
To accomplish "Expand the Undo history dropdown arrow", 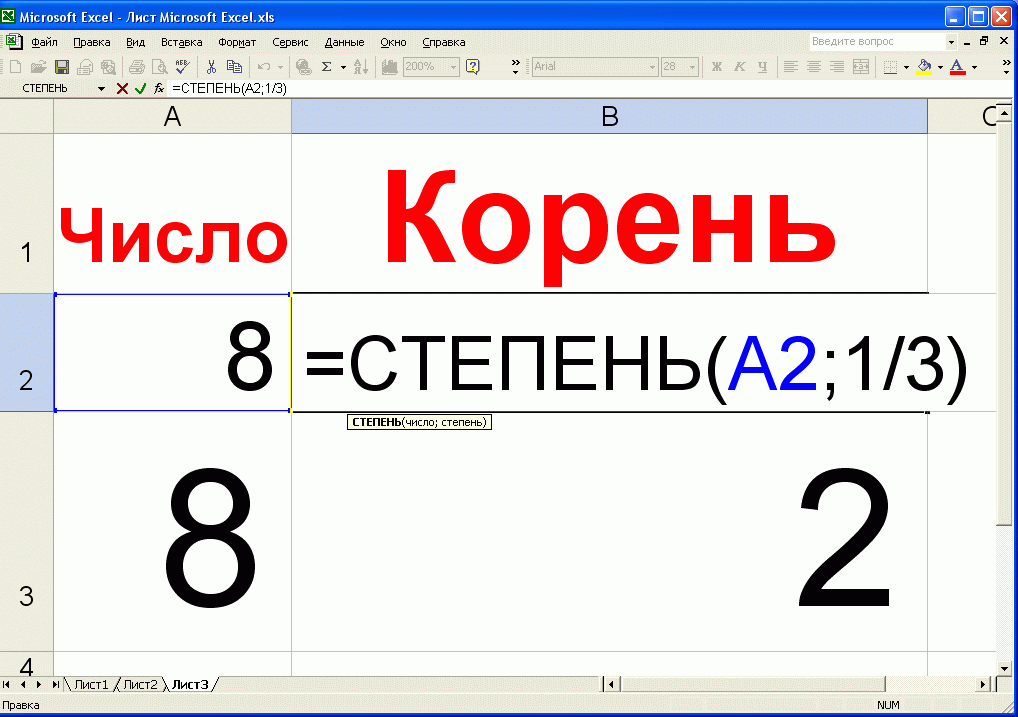I will (280, 66).
